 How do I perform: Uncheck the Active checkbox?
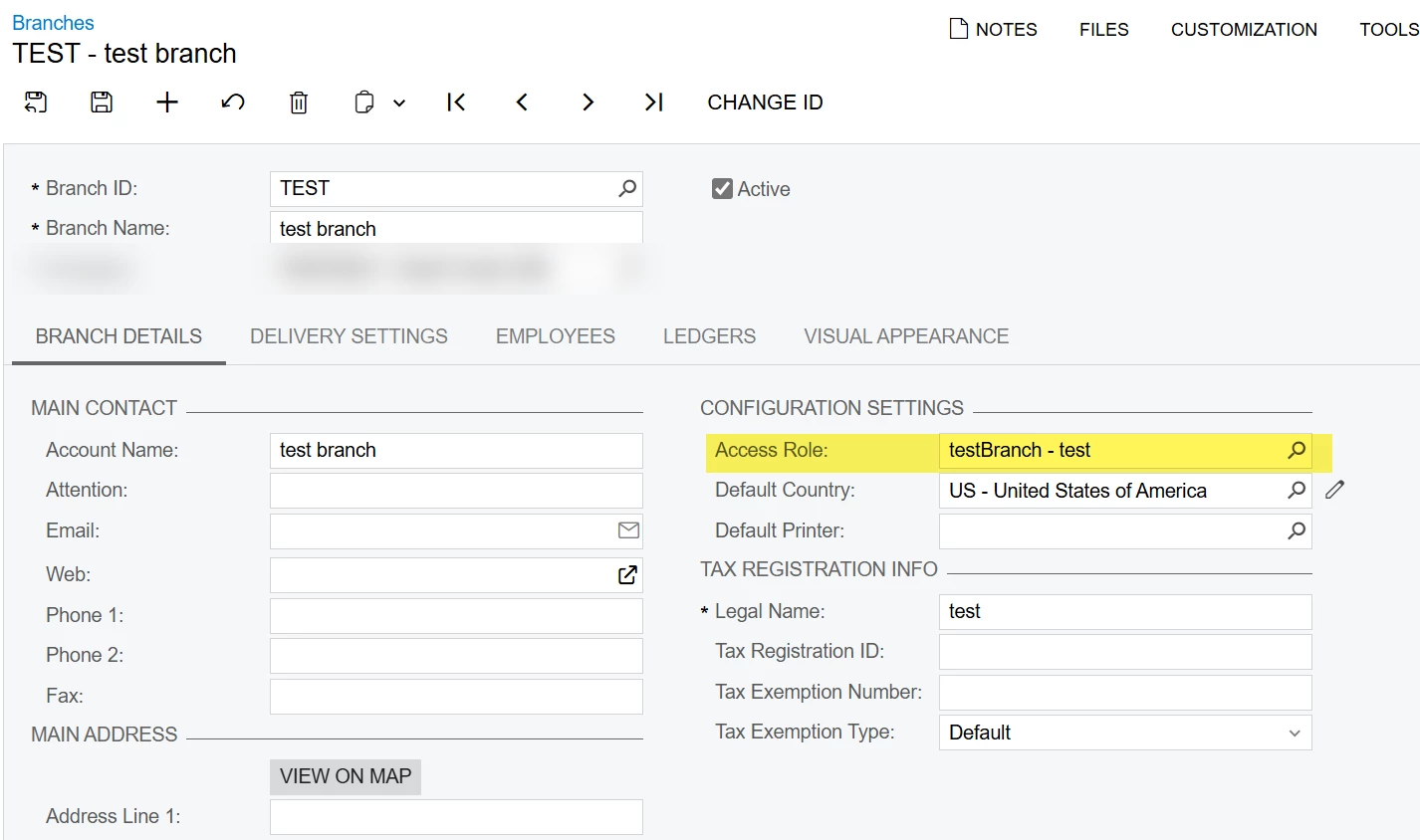(722, 189)
